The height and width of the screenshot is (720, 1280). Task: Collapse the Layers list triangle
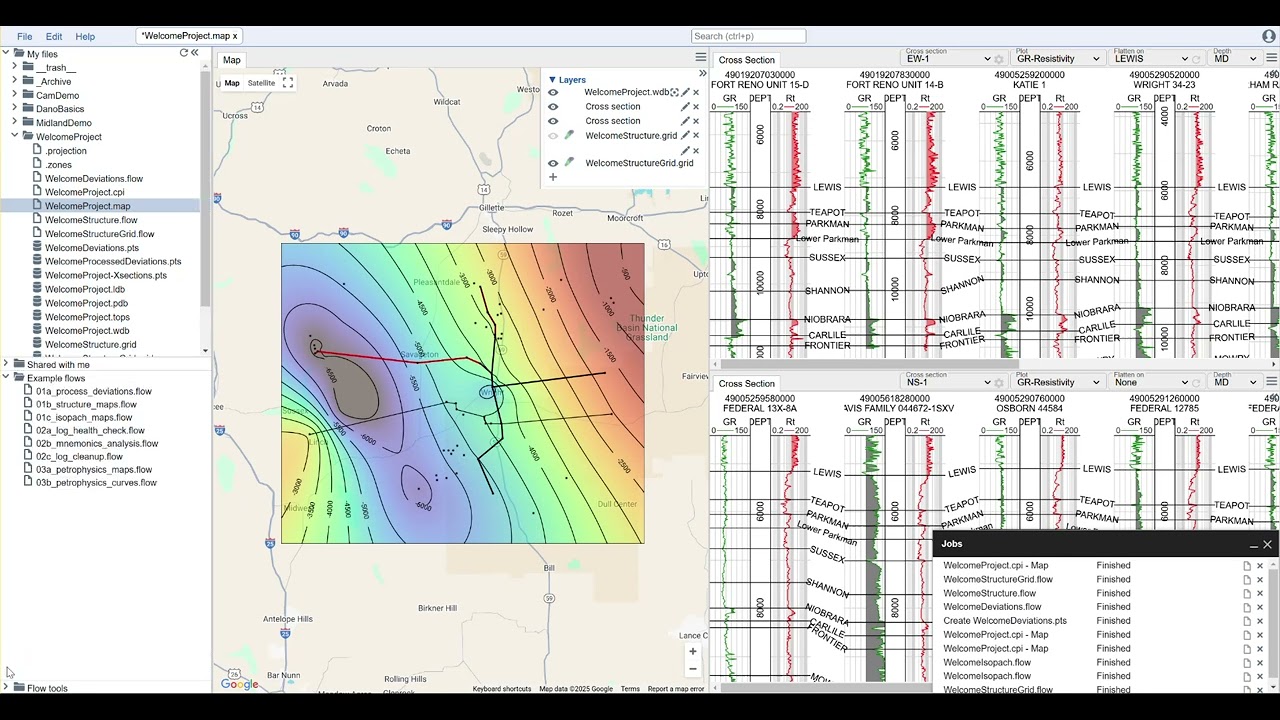click(552, 80)
